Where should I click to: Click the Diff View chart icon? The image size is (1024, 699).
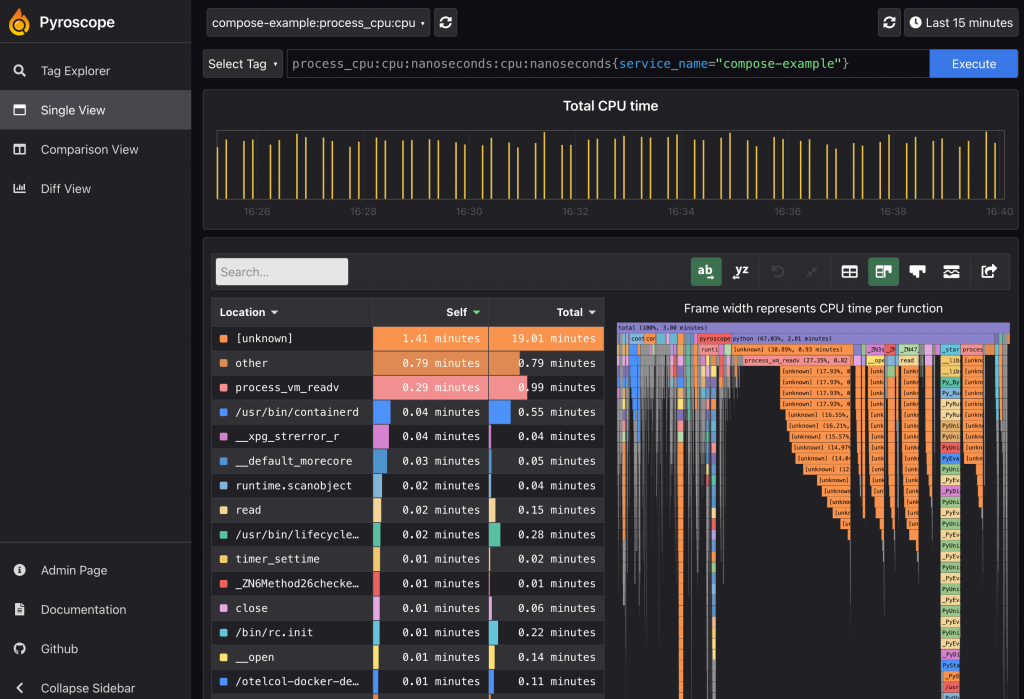[x=20, y=189]
